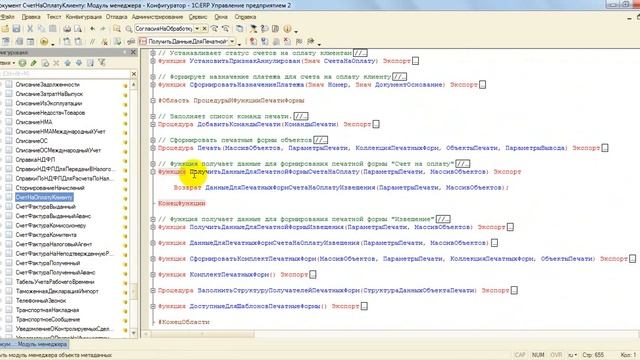Open the Администрирование menu
The width and height of the screenshot is (640, 360).
click(157, 17)
